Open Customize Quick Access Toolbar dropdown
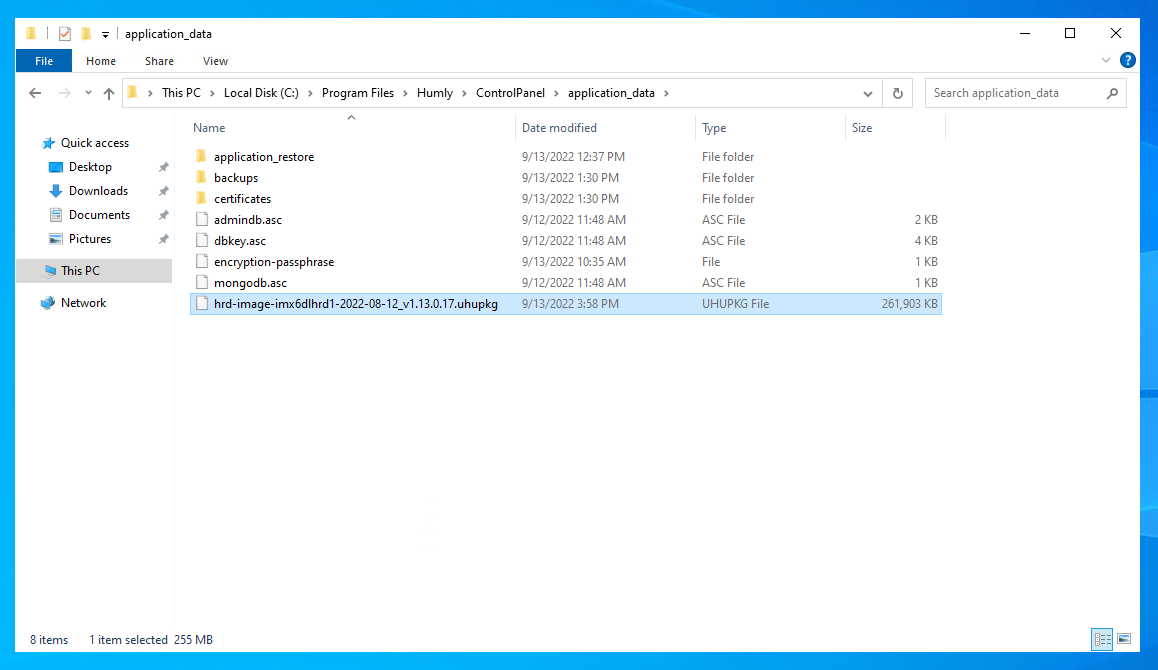Image resolution: width=1158 pixels, height=670 pixels. pyautogui.click(x=105, y=34)
